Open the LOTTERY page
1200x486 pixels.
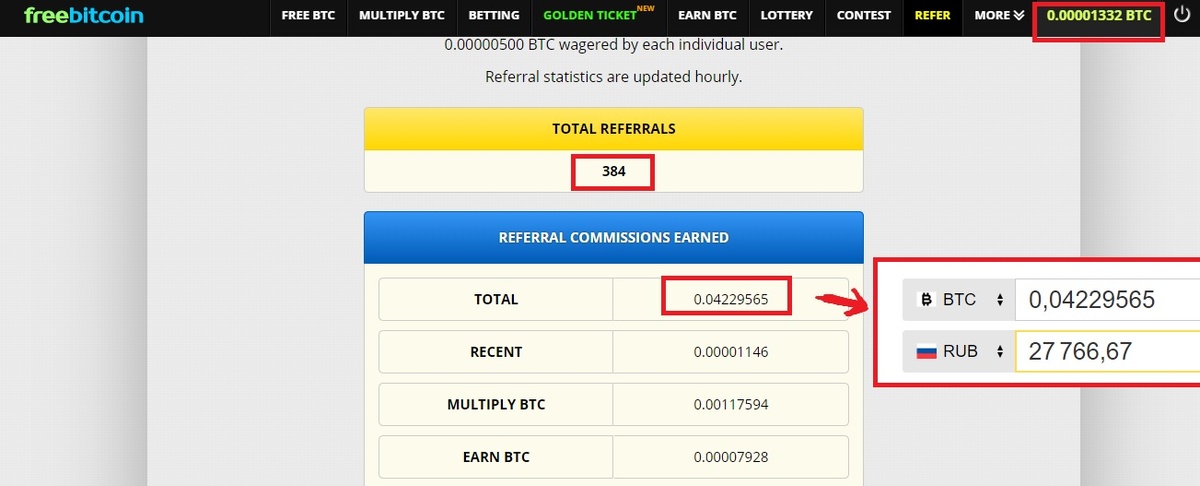(x=786, y=16)
